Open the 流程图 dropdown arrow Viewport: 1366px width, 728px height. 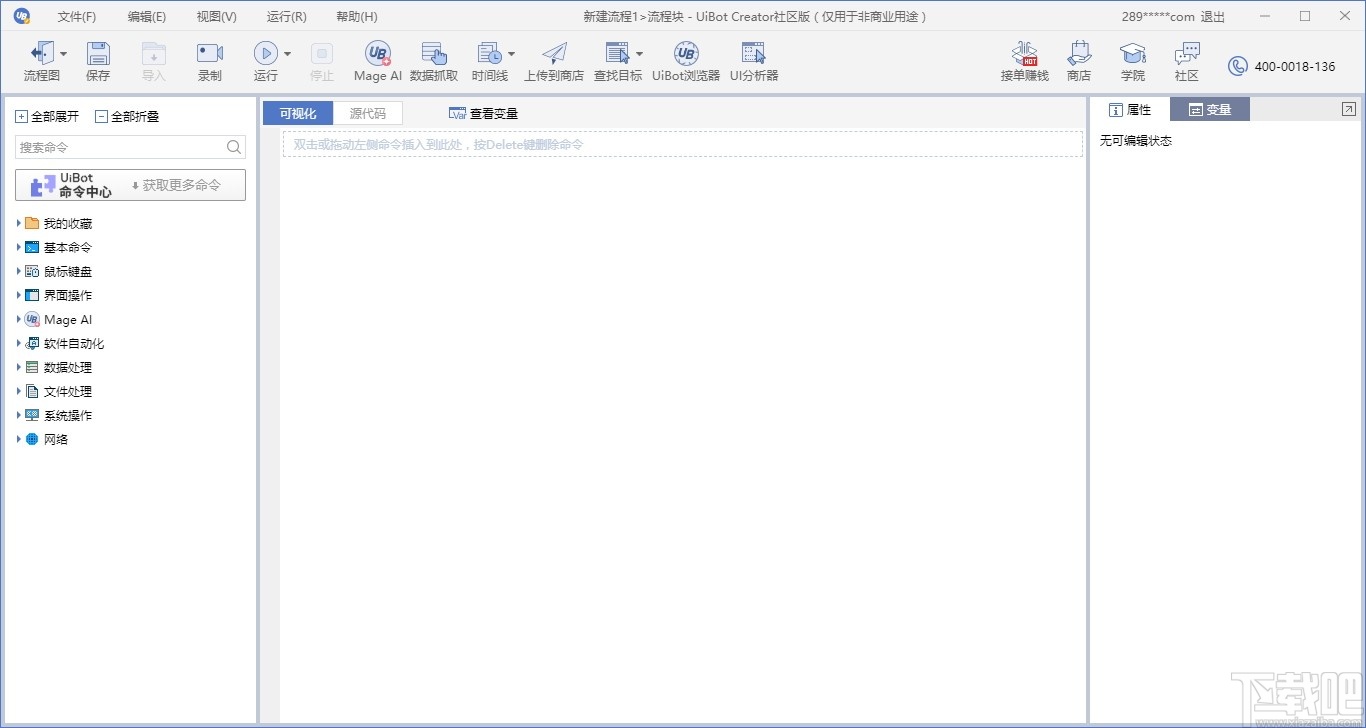coord(64,54)
